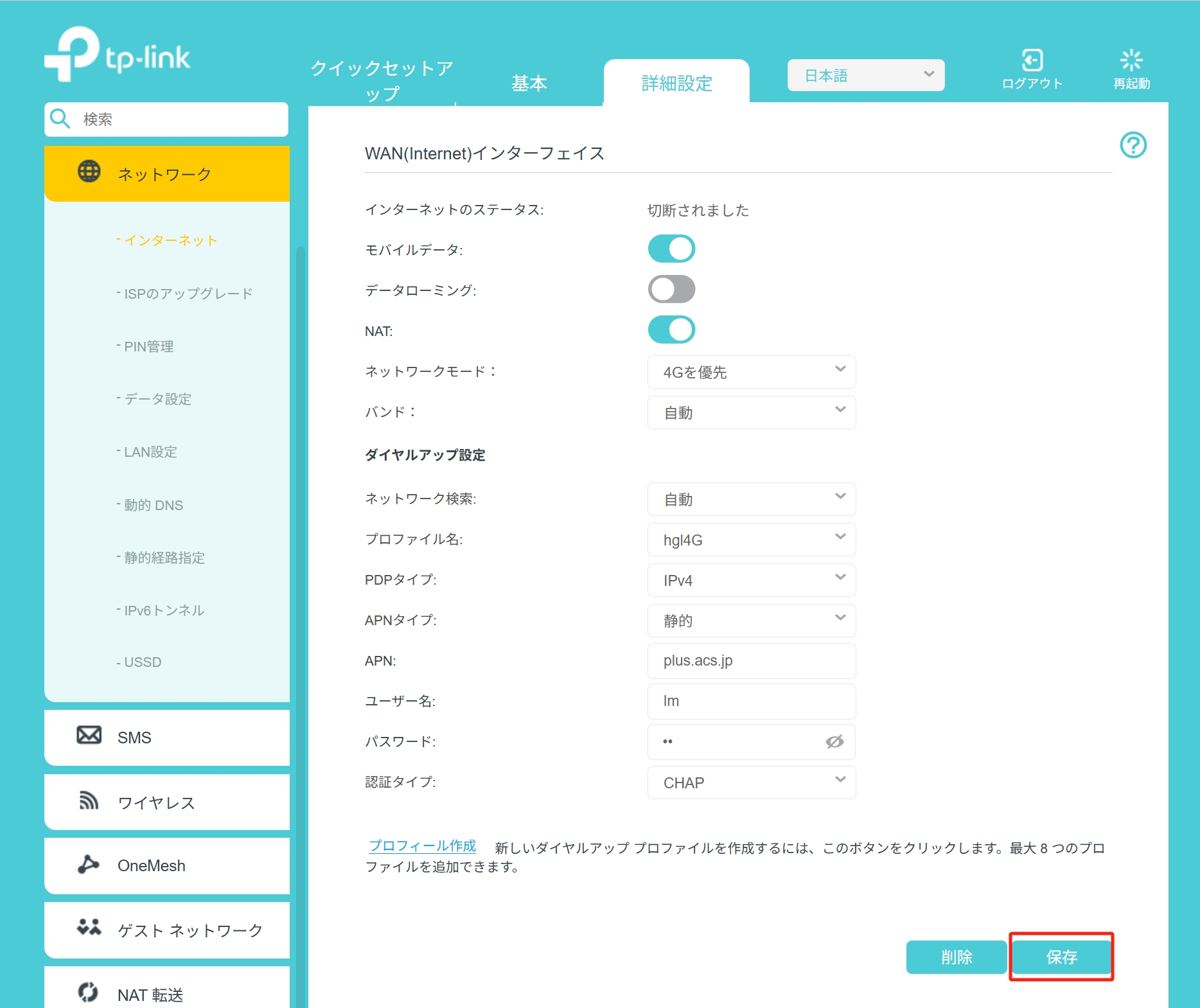Click the プロフィール作成 link
Screen dimensions: 1200x1008
[x=423, y=845]
